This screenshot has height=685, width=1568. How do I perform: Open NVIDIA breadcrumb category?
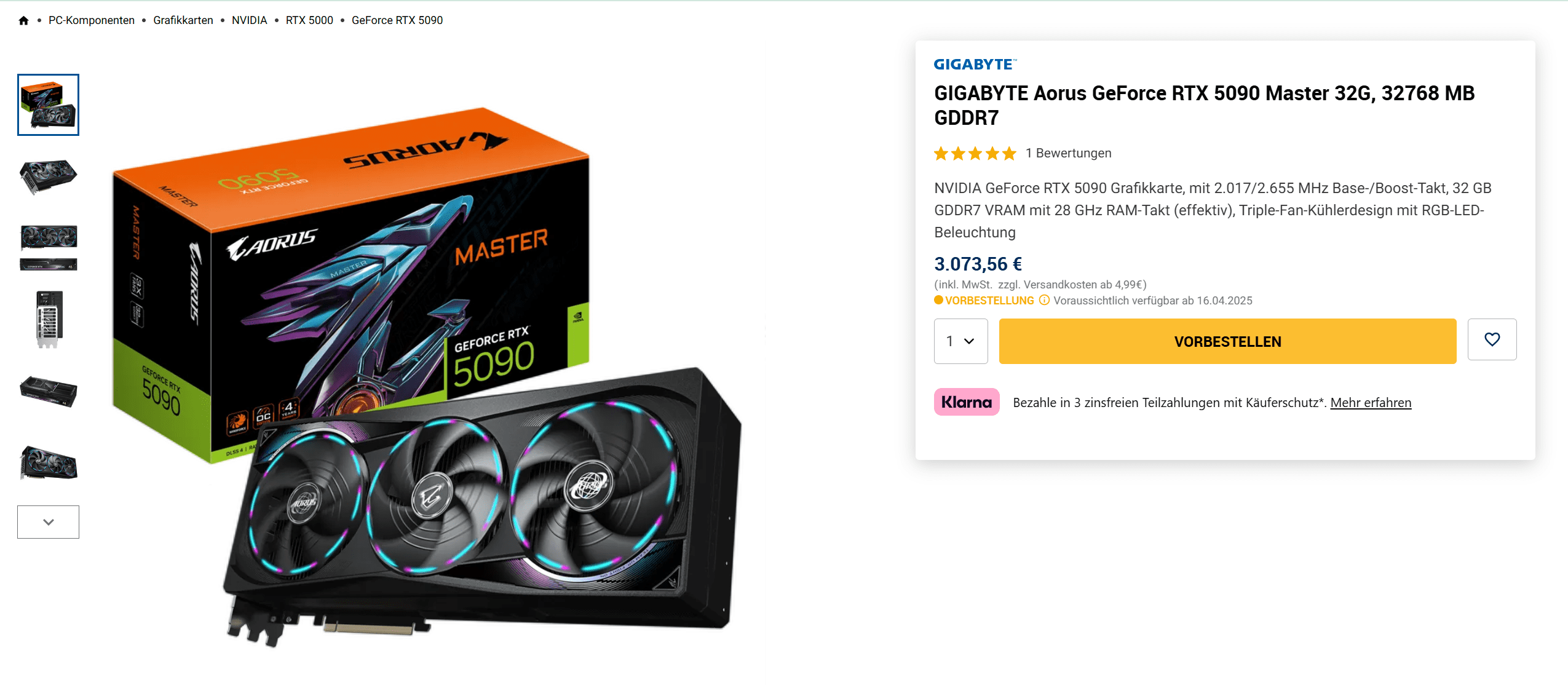249,20
